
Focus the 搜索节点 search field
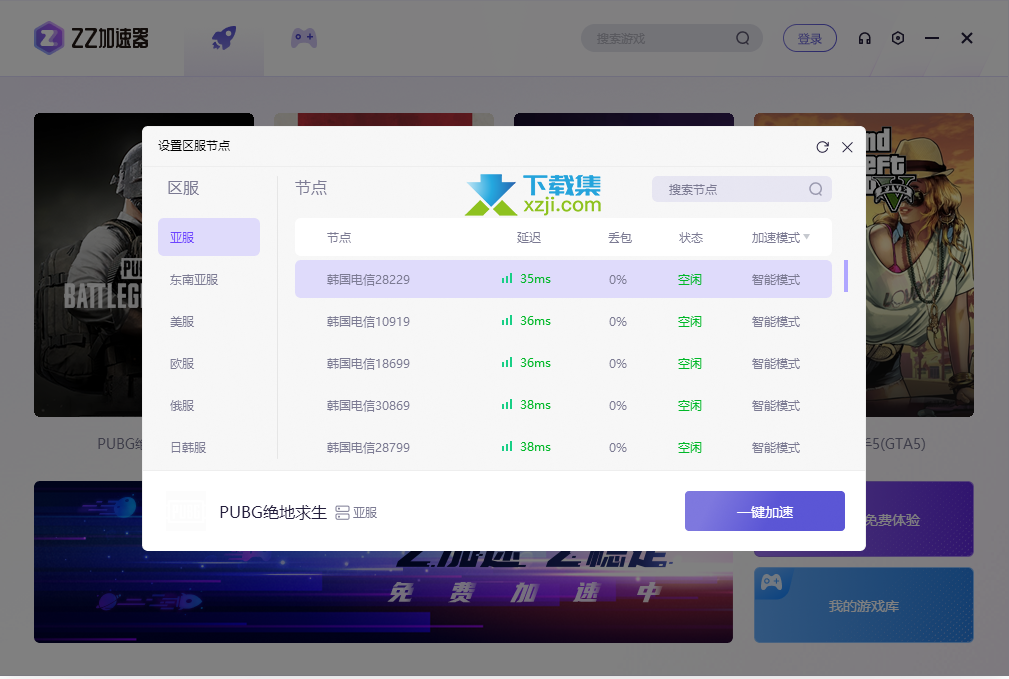pos(741,189)
